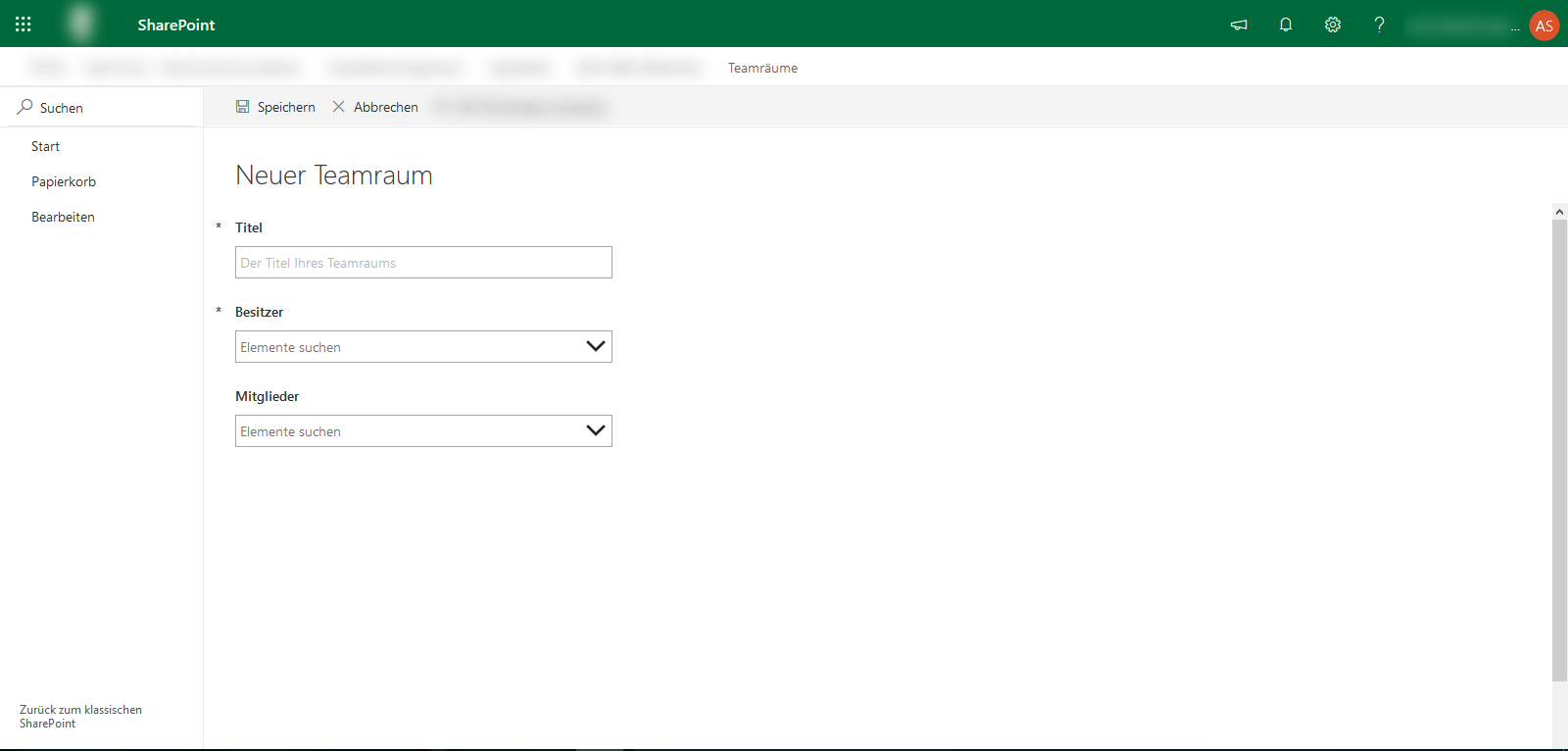Click the SharePoint header title
The width and height of the screenshot is (1568, 751).
pos(176,25)
